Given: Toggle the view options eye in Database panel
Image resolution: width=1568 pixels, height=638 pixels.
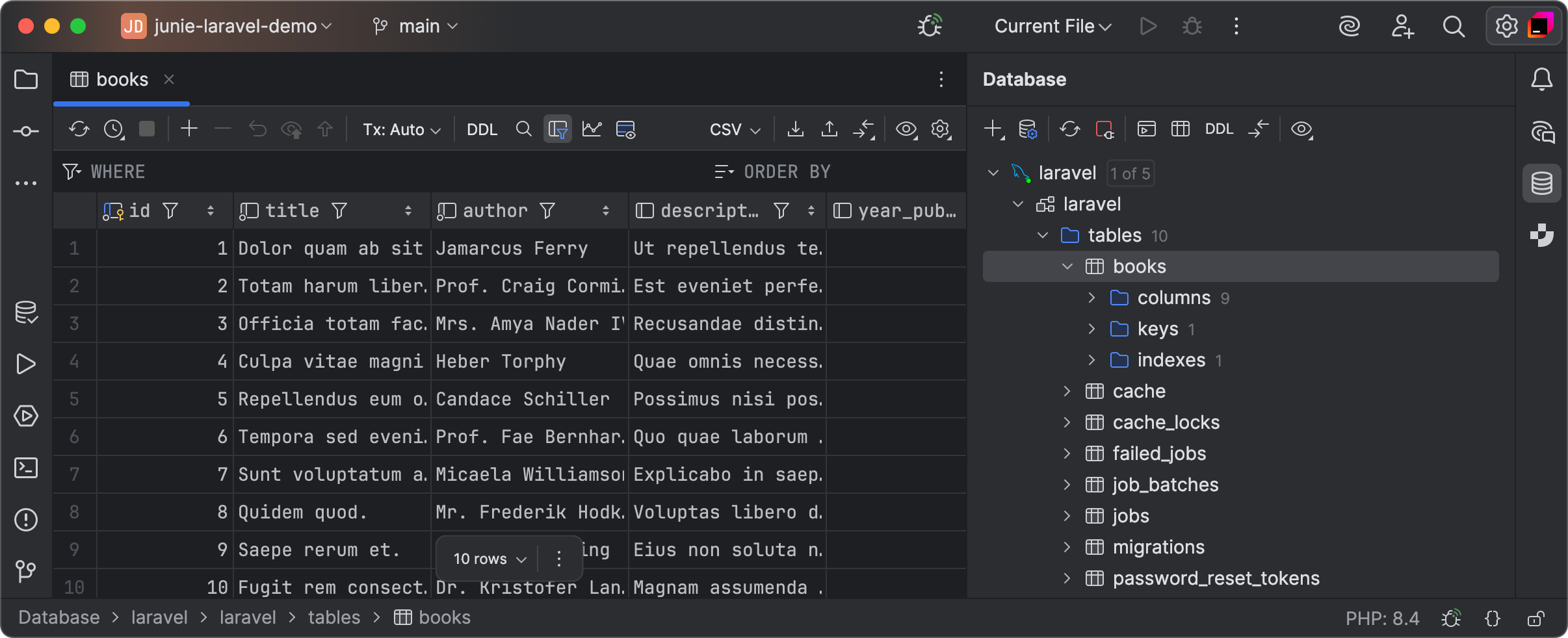Looking at the screenshot, I should point(1301,129).
